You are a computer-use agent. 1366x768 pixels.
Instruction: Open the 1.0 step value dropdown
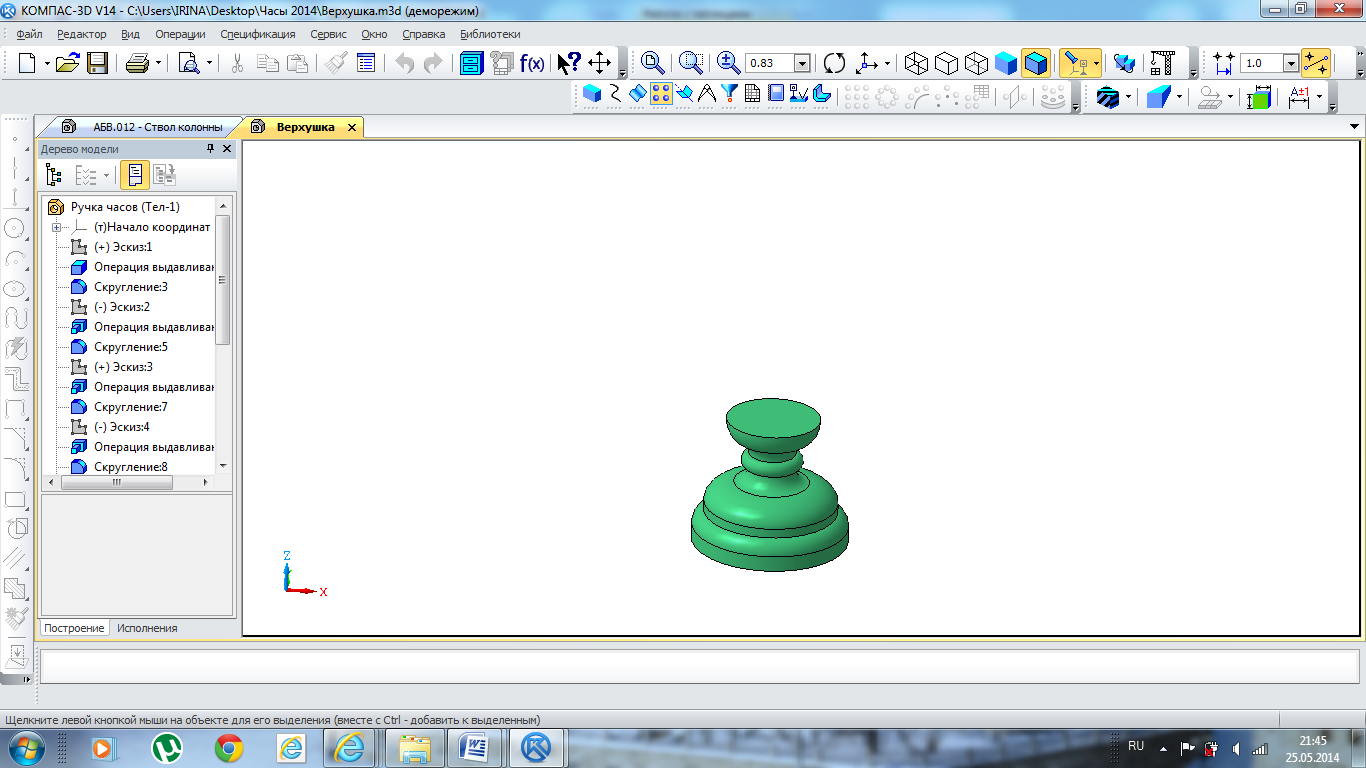tap(1290, 63)
